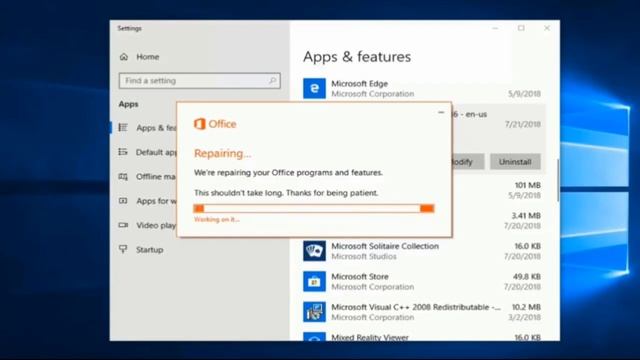
Task: Click the Apps for websites icon
Action: point(123,201)
